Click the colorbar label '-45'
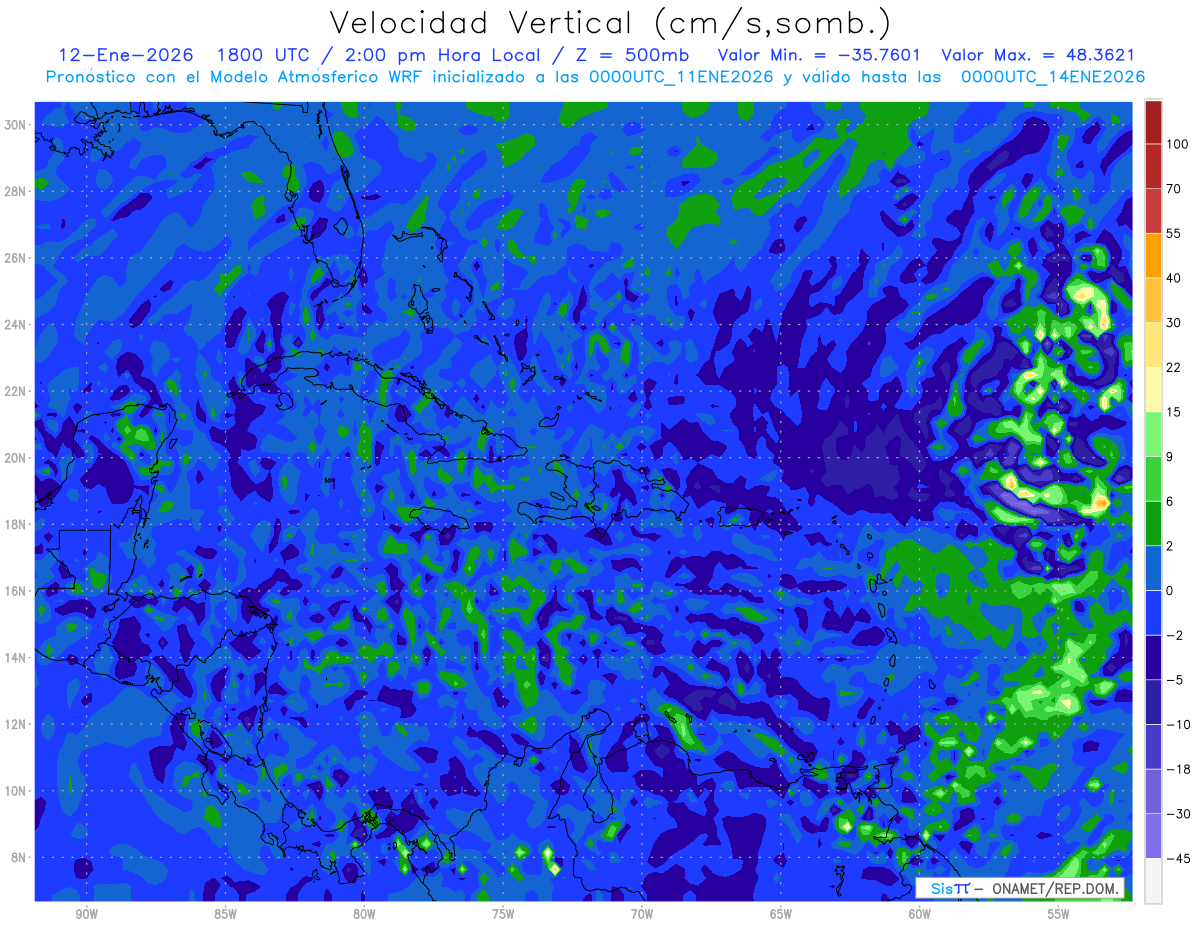1200x927 pixels. coord(1177,858)
